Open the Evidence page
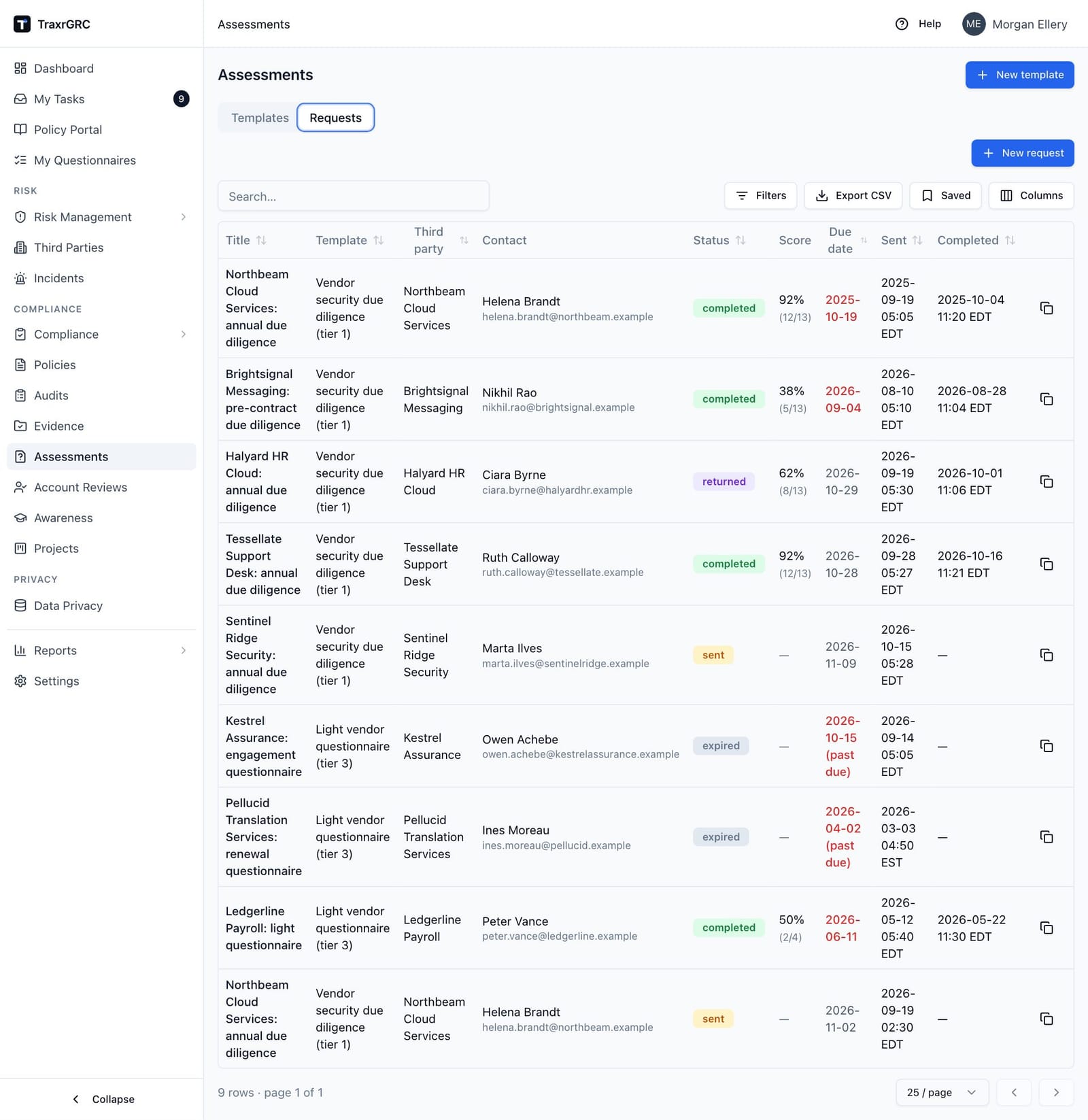This screenshot has height=1120, width=1088. coord(101,426)
